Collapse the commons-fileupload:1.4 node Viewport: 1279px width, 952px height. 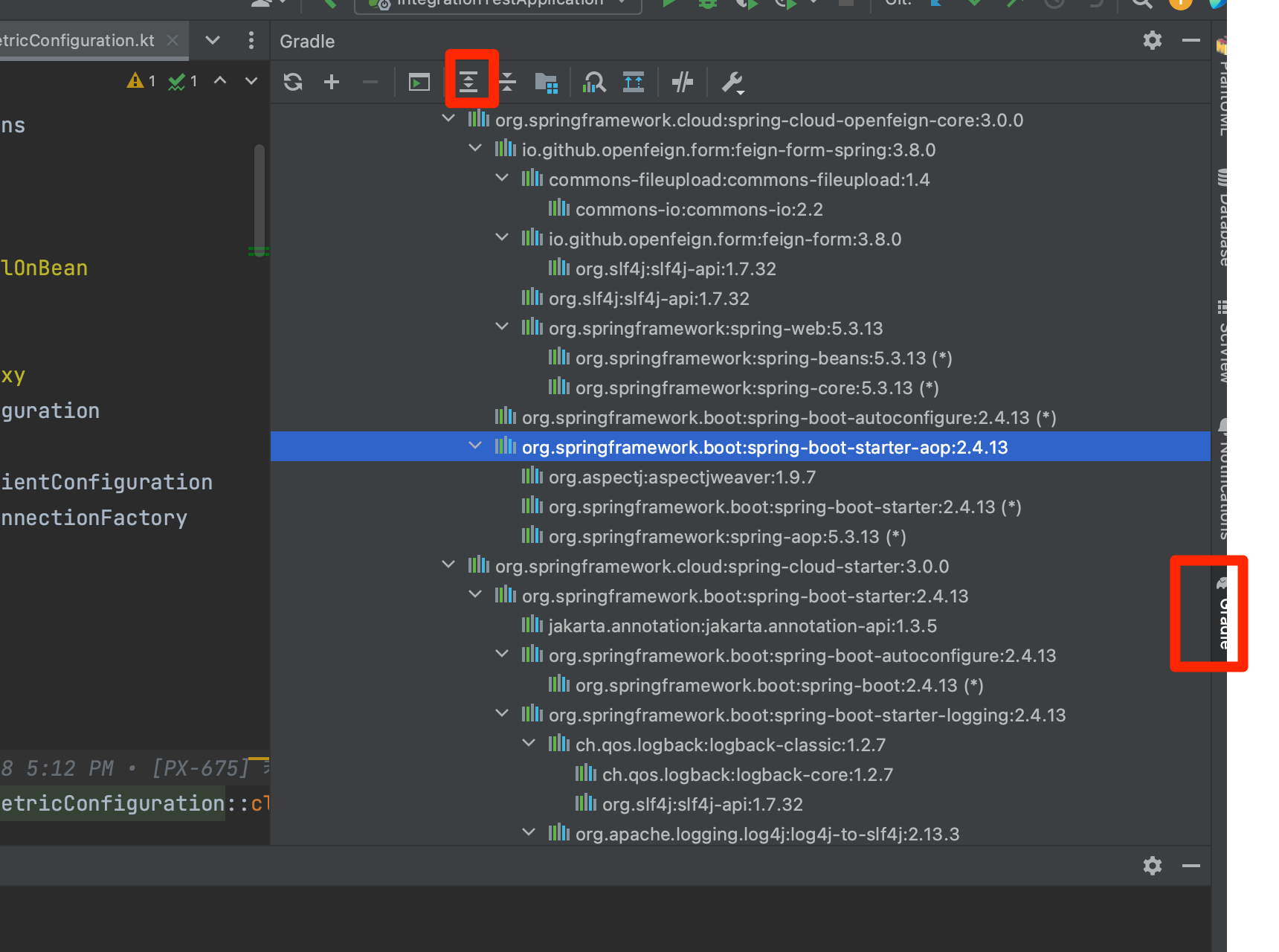pyautogui.click(x=502, y=178)
